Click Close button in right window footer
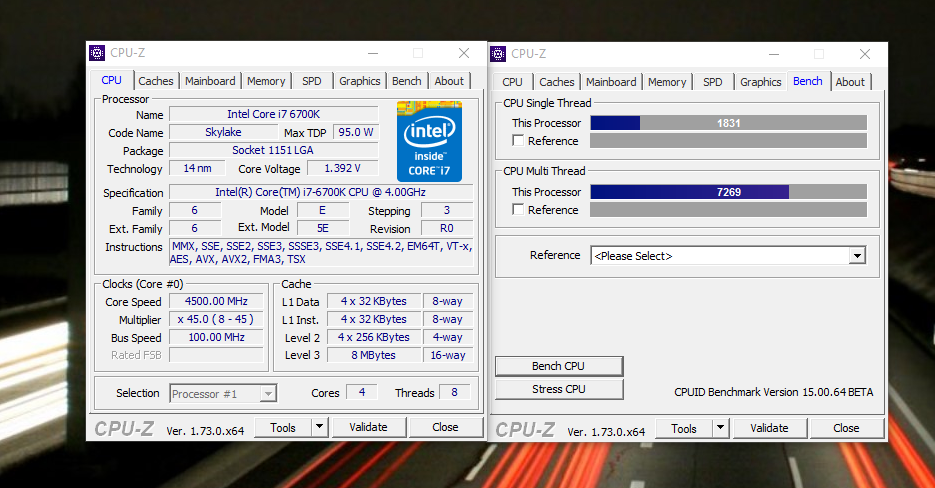Viewport: 935px width, 488px height. pos(846,428)
